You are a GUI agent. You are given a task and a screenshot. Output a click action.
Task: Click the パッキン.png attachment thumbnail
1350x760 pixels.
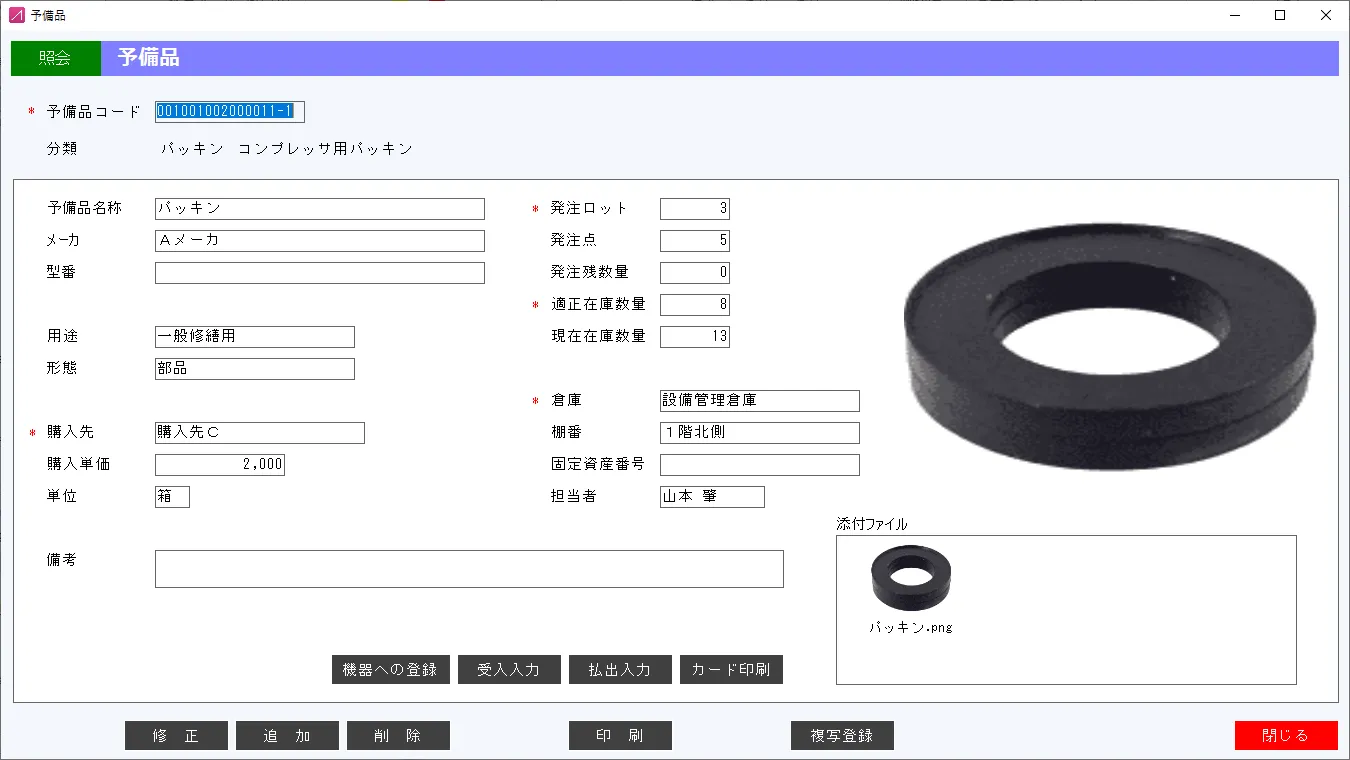coord(908,578)
